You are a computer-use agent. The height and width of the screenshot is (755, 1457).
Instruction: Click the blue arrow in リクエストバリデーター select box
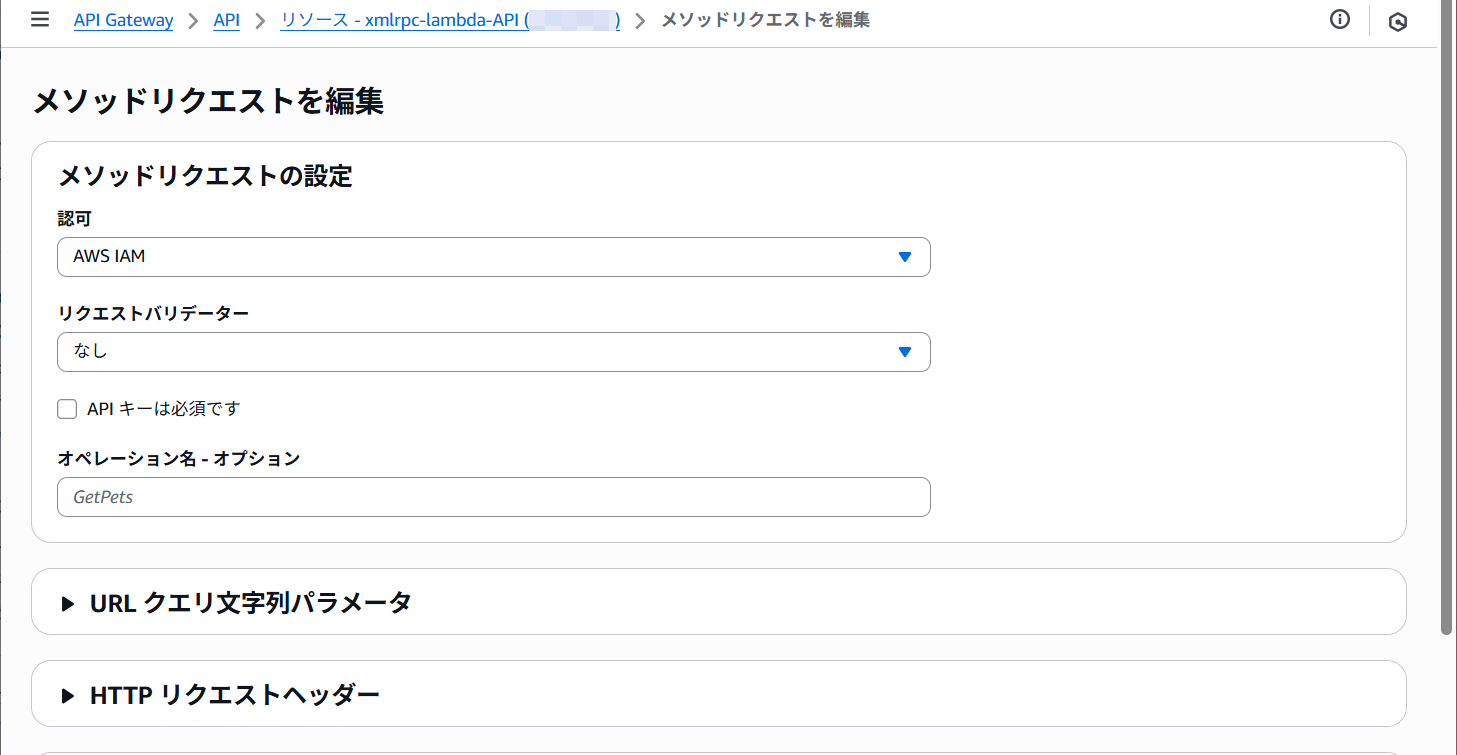pos(904,352)
